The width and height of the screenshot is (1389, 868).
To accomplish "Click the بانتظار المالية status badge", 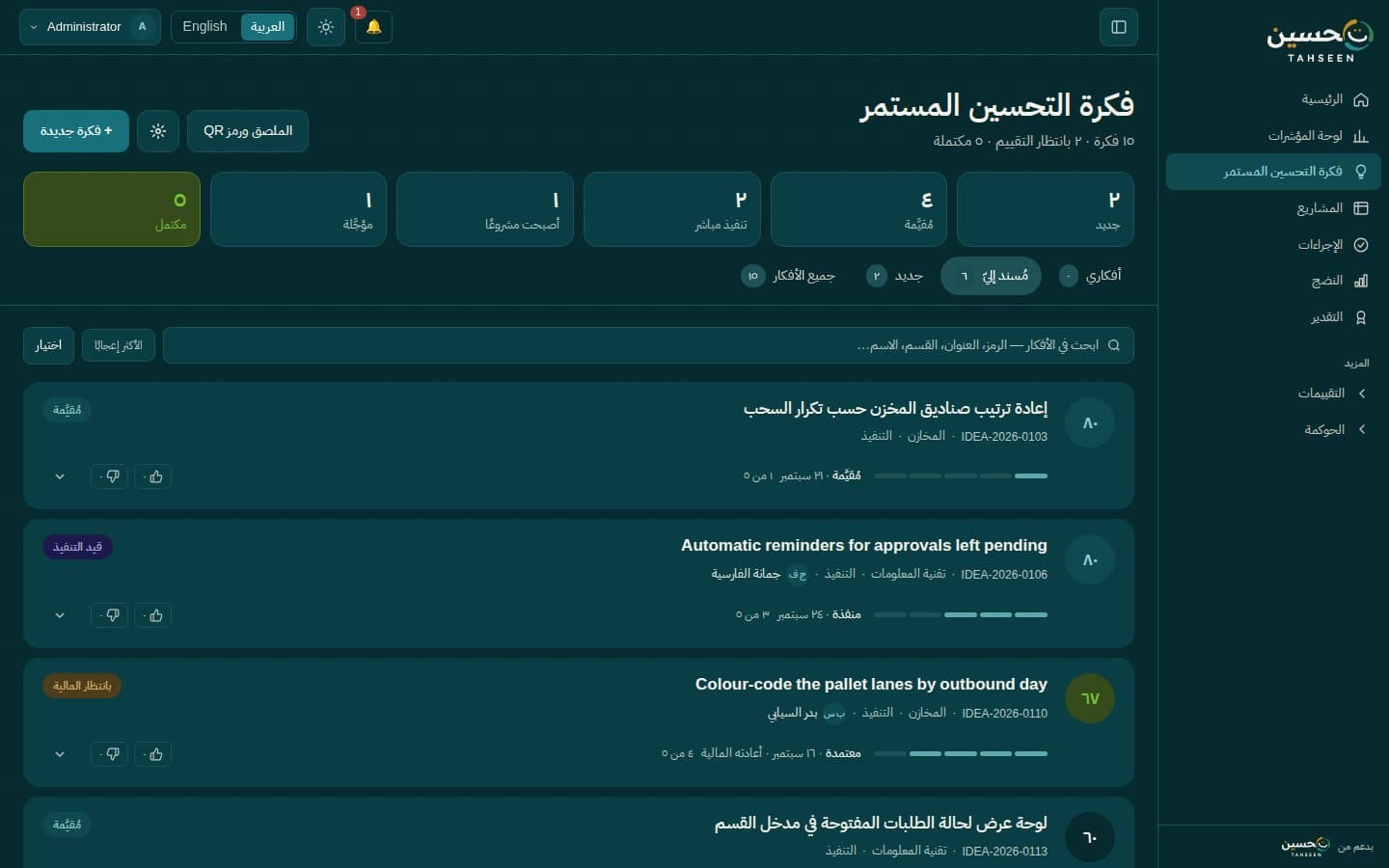I will (x=82, y=686).
